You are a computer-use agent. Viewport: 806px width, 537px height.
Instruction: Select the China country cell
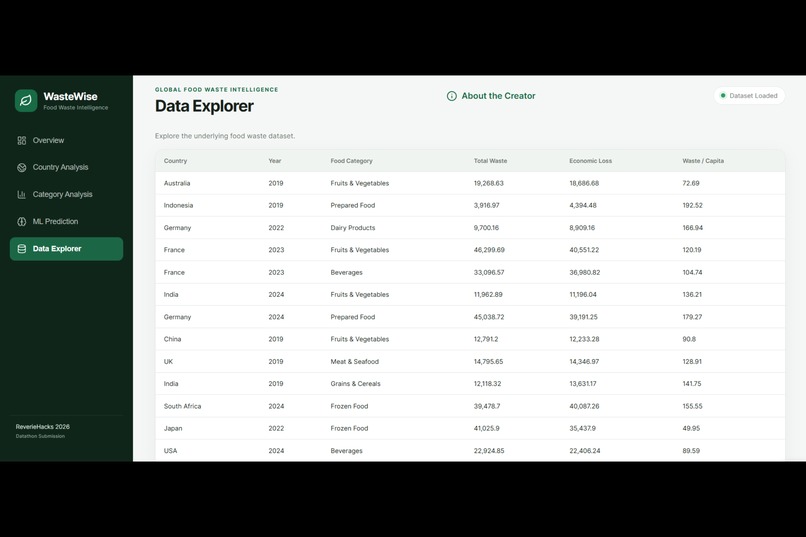pyautogui.click(x=172, y=339)
